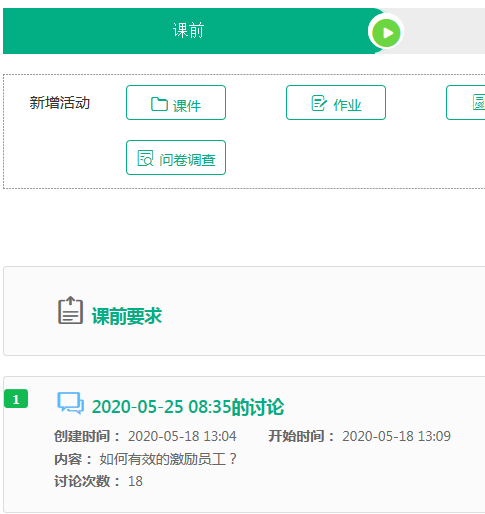Open the 2020-05-25 08:35的讨论 link
Screen dimensions: 485x514
click(188, 407)
